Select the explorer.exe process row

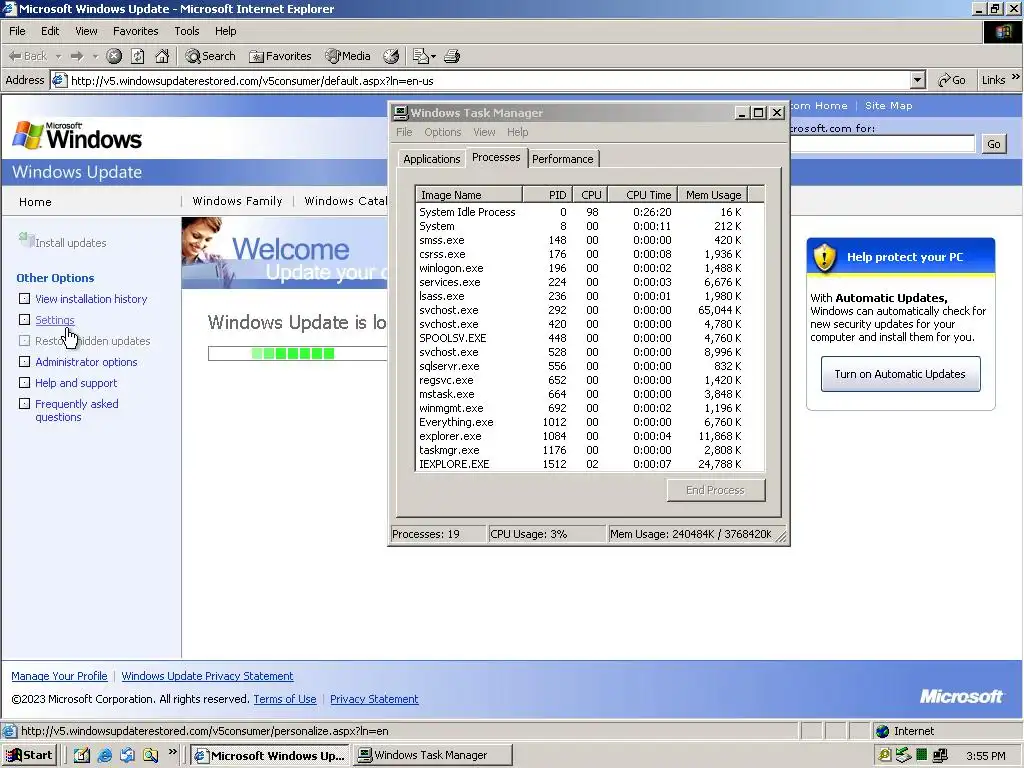589,436
